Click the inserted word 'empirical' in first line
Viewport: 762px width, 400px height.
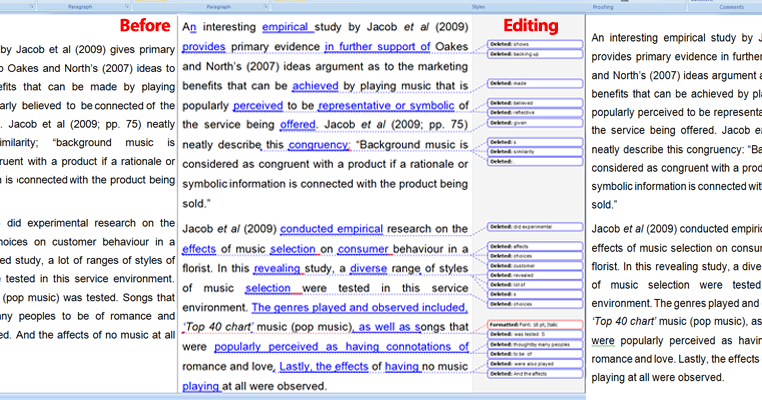pos(285,27)
